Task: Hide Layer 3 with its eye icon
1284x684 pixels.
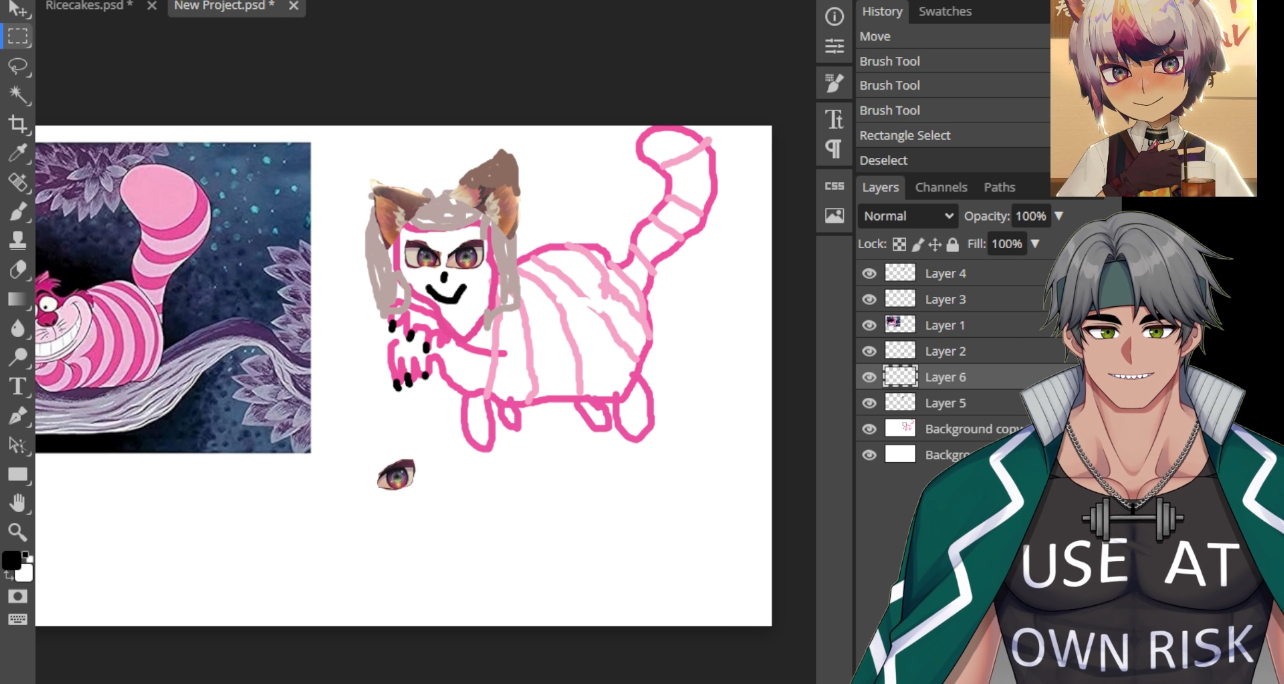Action: 869,299
